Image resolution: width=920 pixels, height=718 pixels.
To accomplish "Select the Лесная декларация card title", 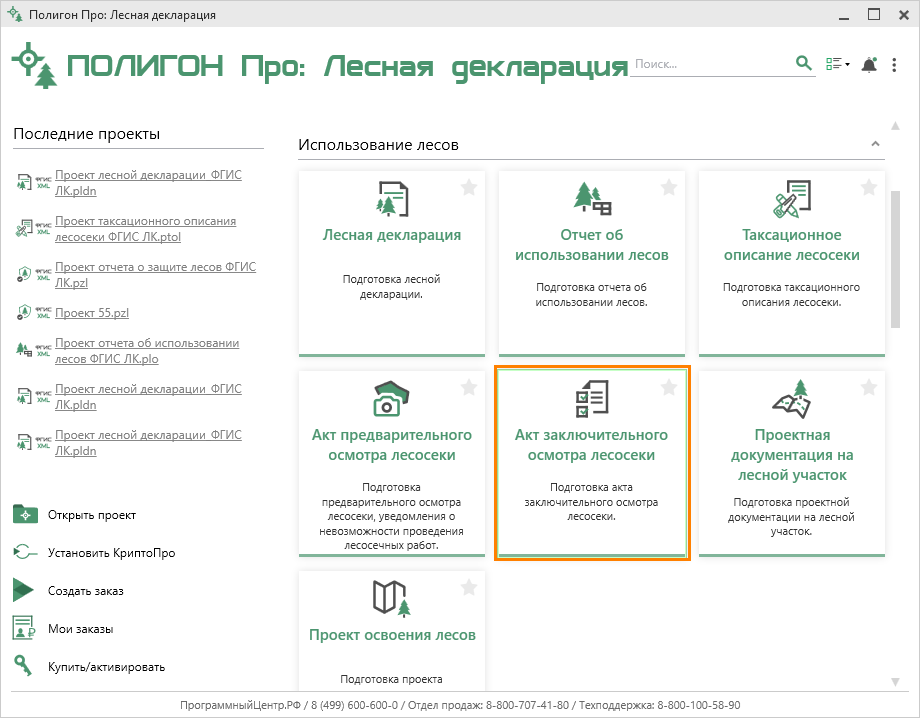I will (x=392, y=235).
